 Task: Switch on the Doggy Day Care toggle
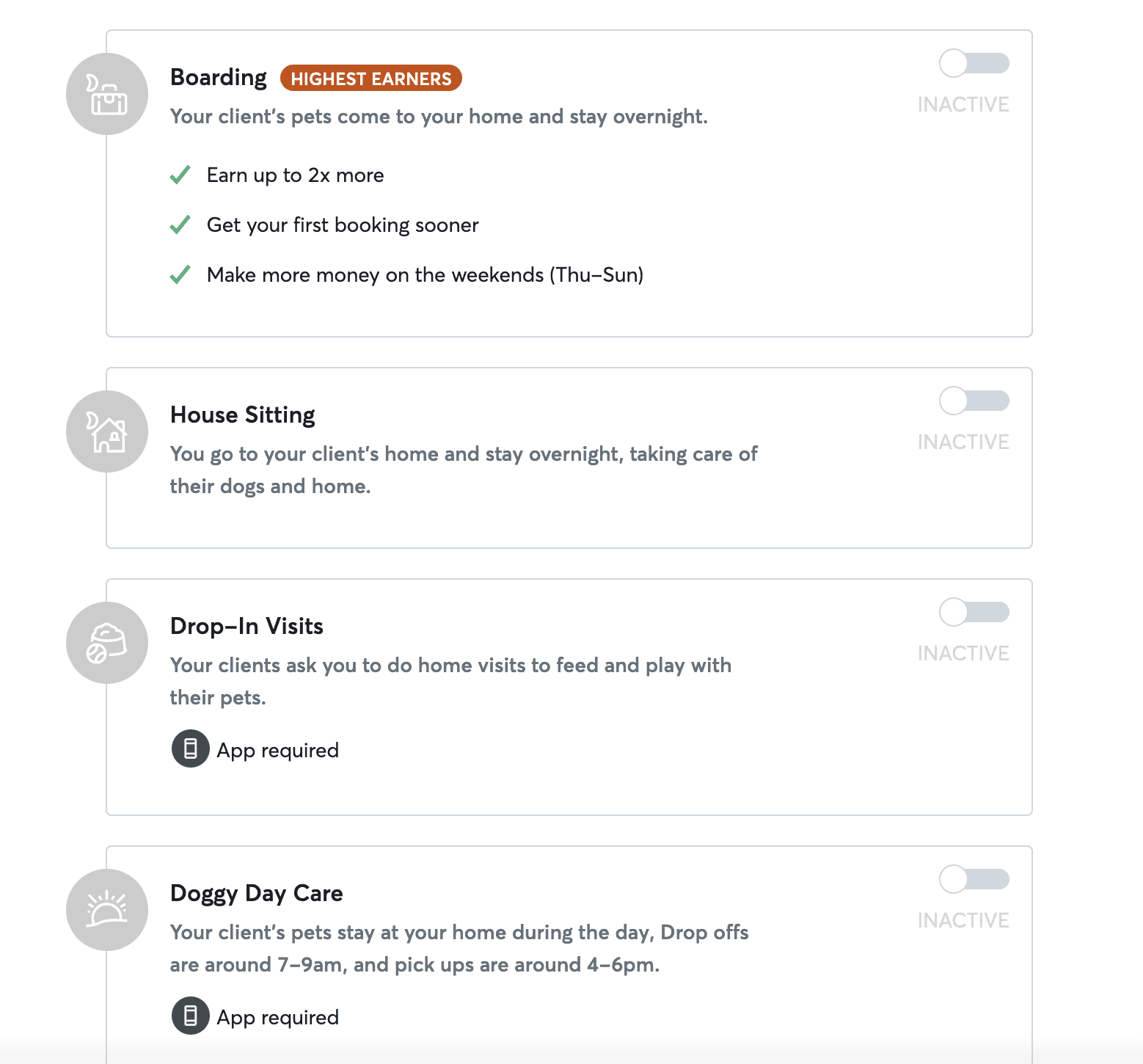point(974,879)
